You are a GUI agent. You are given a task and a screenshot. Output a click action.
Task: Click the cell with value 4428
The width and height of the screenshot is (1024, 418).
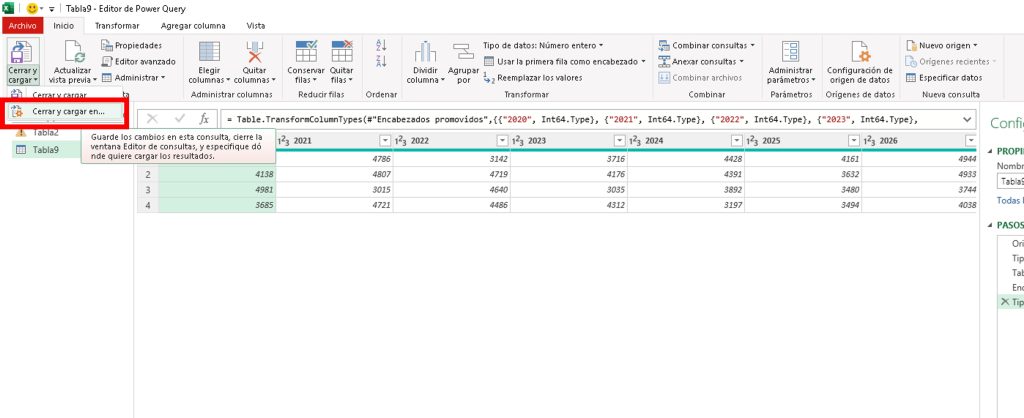click(686, 159)
